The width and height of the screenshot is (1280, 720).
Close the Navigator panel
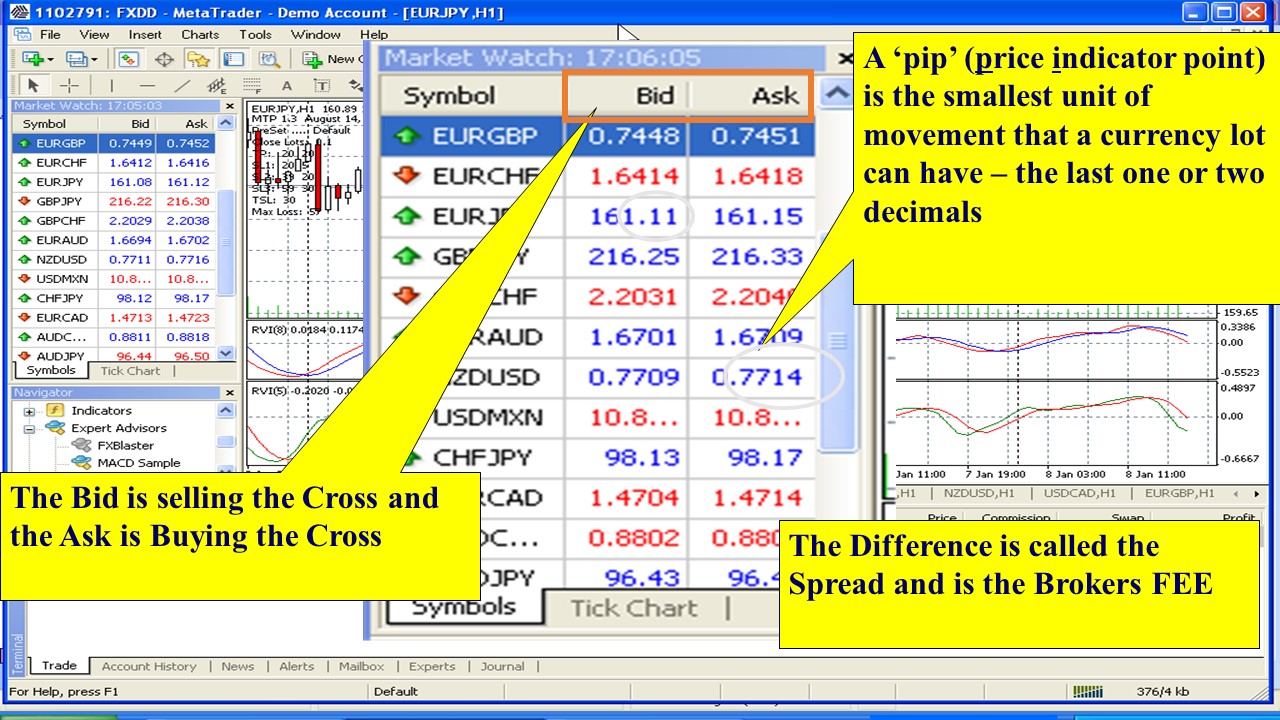[x=230, y=393]
